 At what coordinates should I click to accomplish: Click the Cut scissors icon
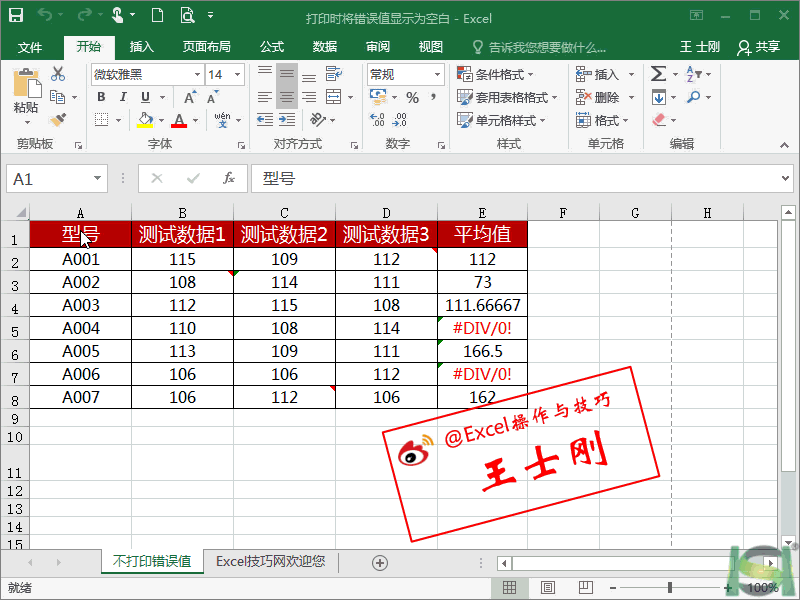click(58, 74)
